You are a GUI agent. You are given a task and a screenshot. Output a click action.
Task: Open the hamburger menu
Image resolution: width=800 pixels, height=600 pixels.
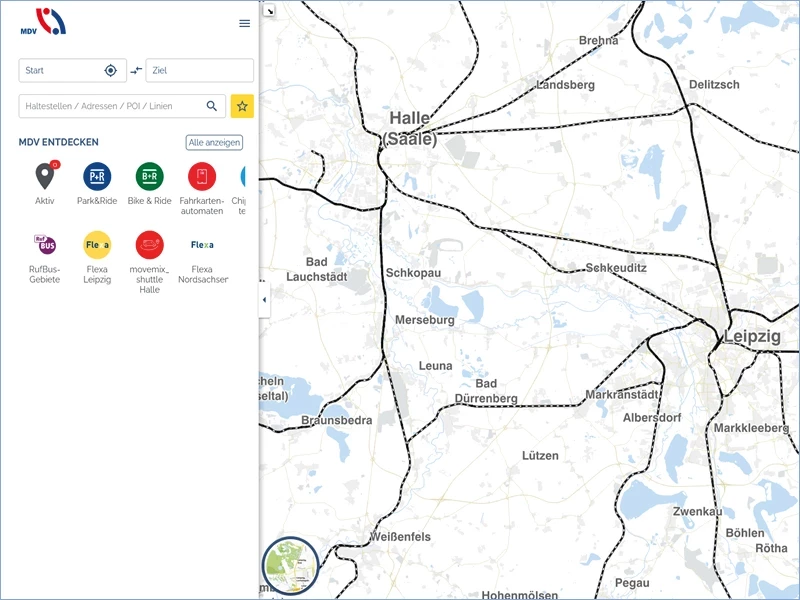pos(245,23)
